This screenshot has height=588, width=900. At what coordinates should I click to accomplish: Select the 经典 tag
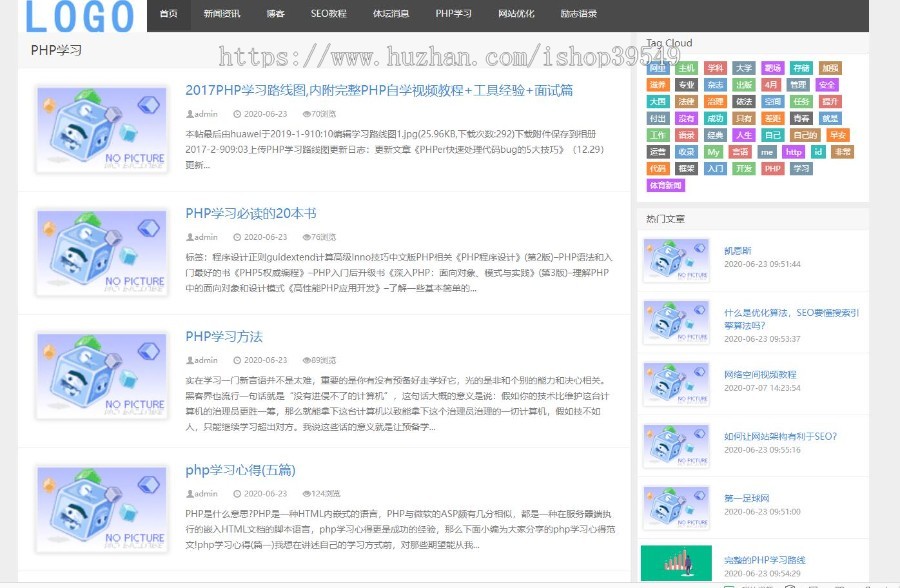coord(715,135)
